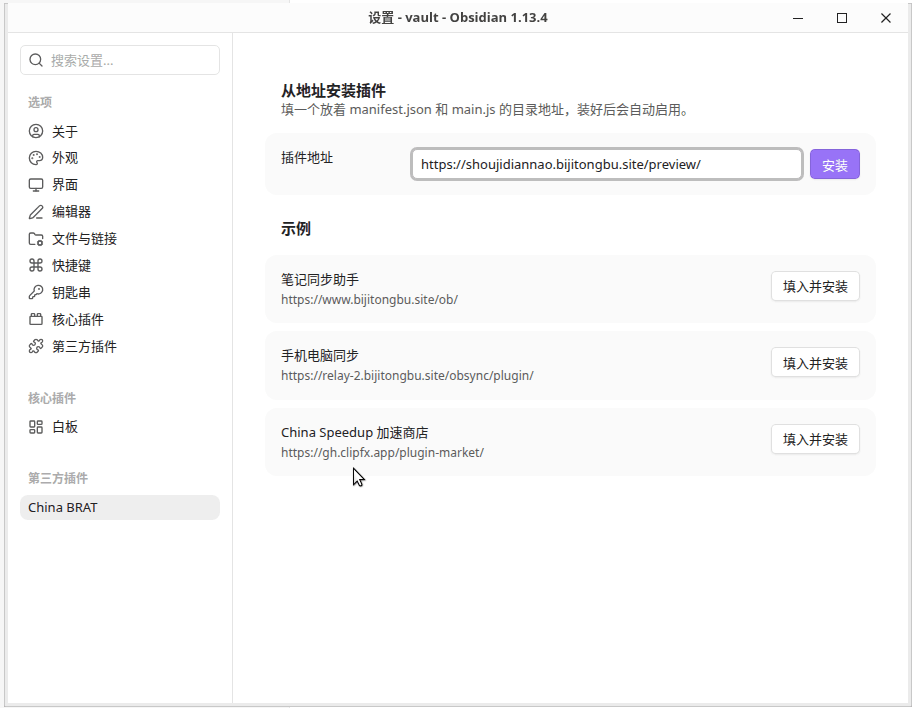Click the gray 核心插件 group header

(52, 399)
